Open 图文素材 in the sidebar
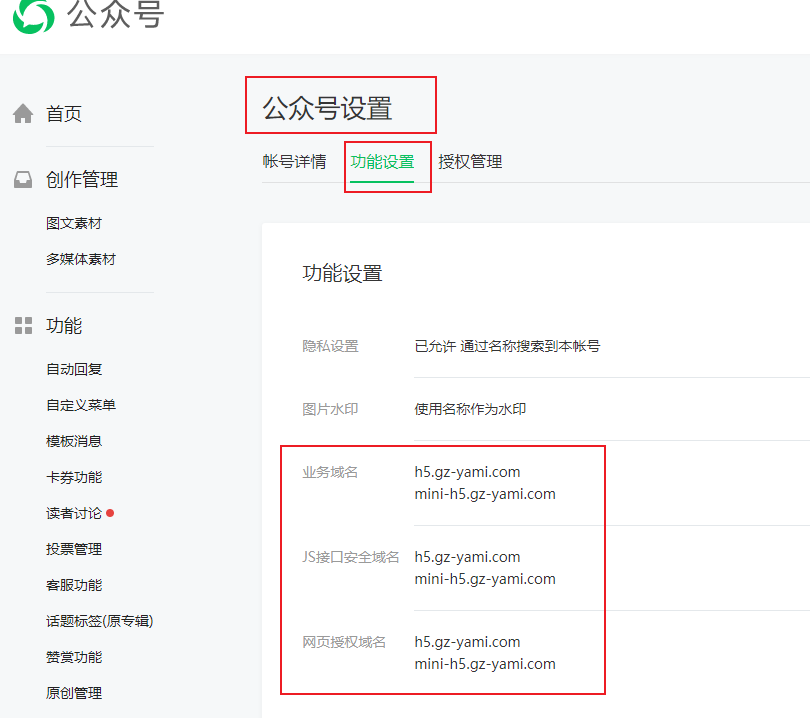 (74, 223)
